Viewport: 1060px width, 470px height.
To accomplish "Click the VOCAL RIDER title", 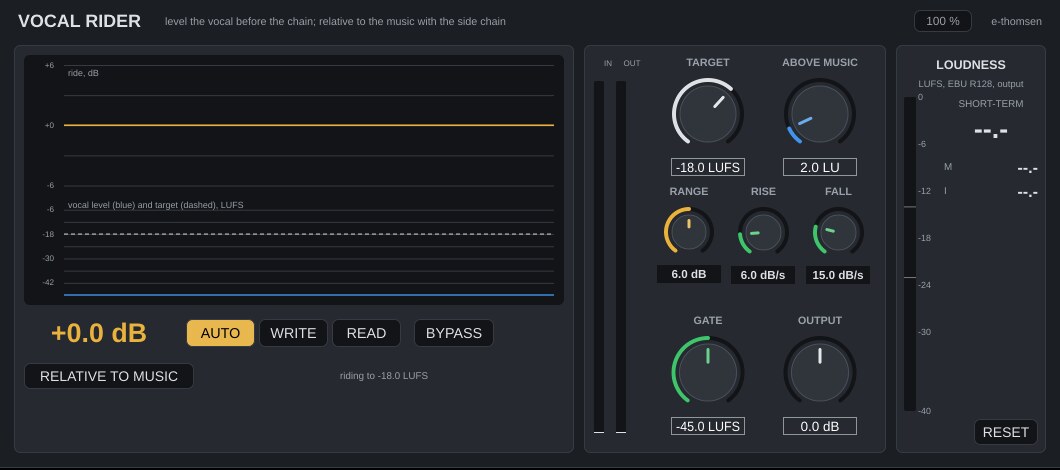I will [79, 21].
